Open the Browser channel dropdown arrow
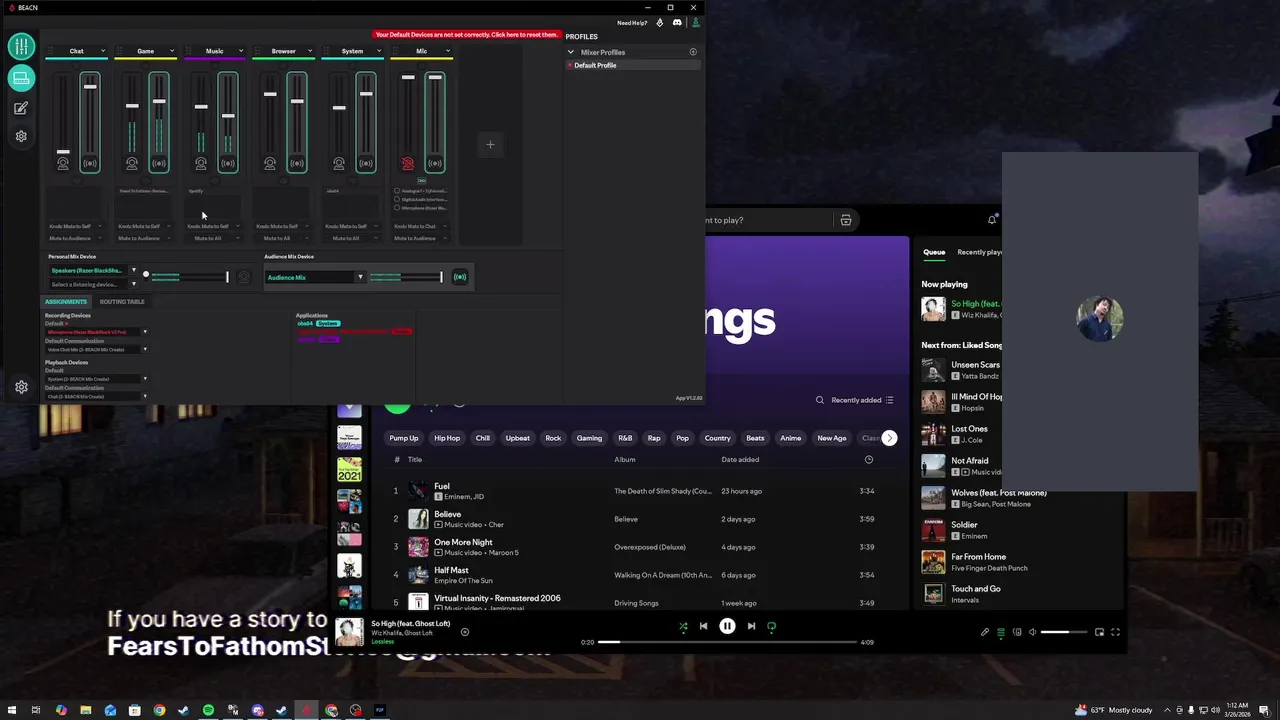Image resolution: width=1280 pixels, height=720 pixels. click(x=310, y=51)
